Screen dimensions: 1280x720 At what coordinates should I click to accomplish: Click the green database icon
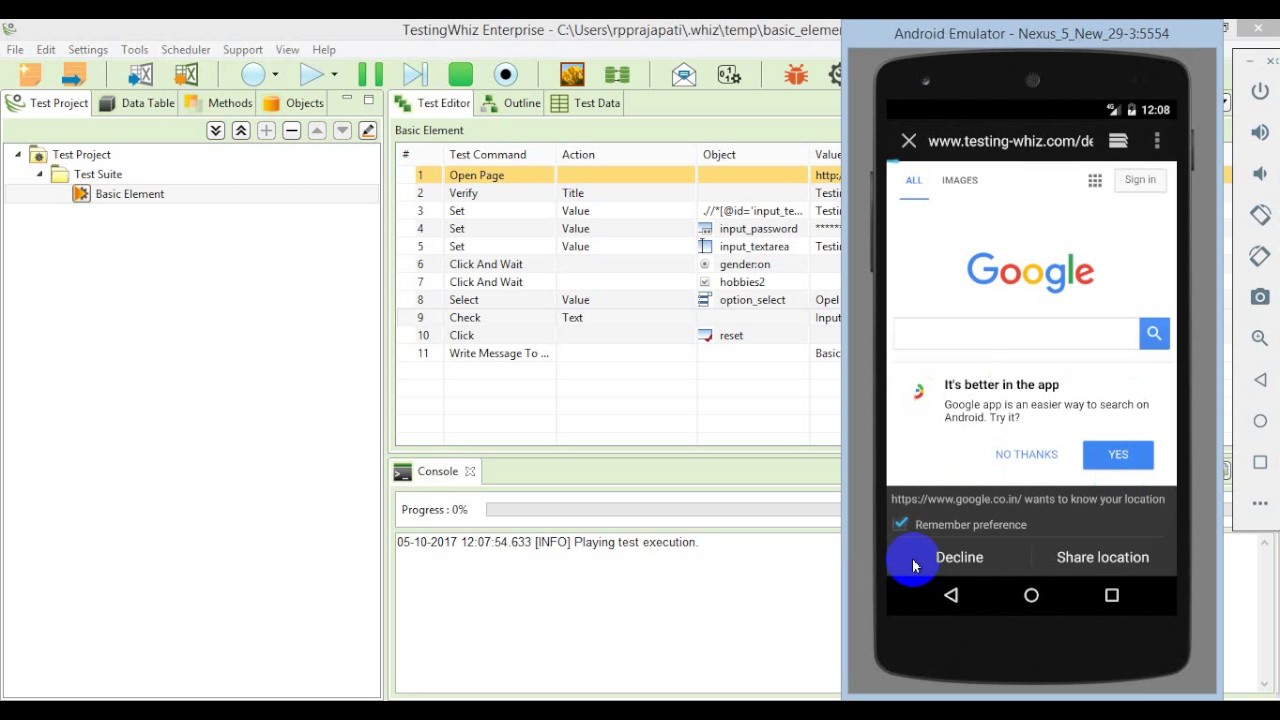[617, 74]
